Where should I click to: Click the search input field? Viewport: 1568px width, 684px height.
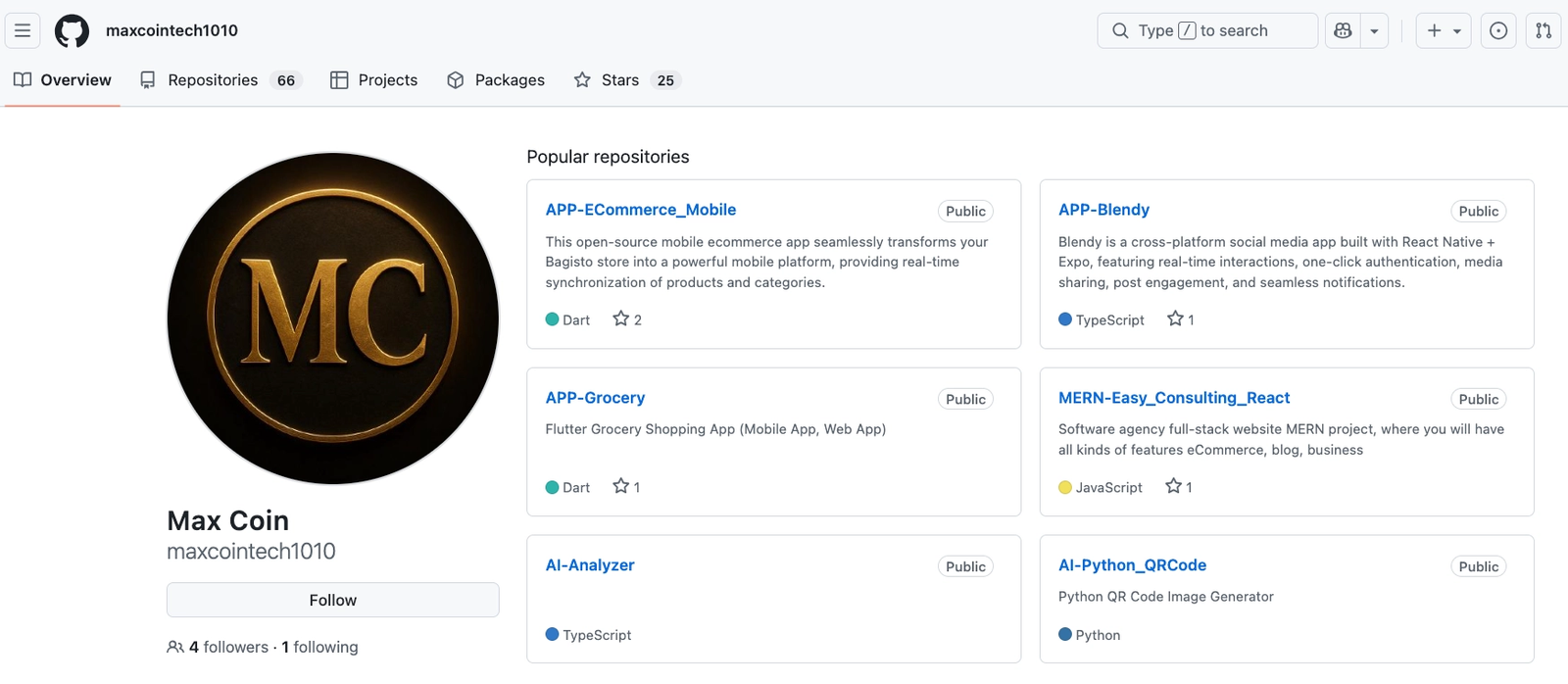[1207, 30]
